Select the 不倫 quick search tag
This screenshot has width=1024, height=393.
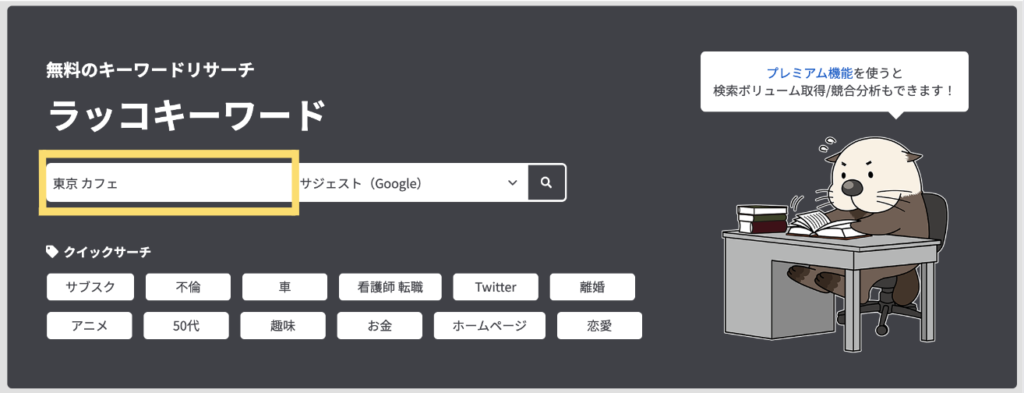tap(188, 287)
